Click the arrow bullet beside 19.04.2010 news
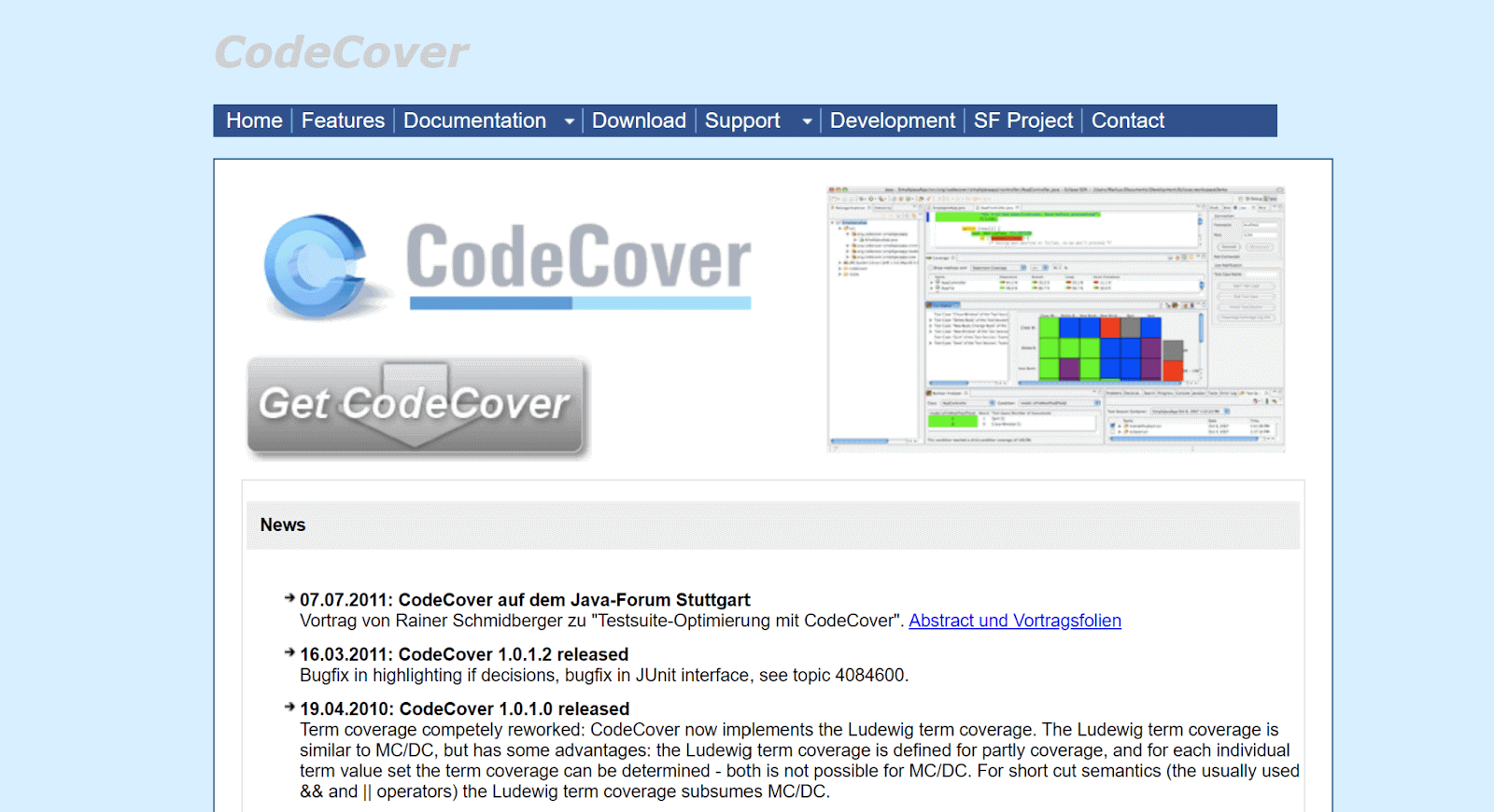The width and height of the screenshot is (1494, 812). coord(289,707)
